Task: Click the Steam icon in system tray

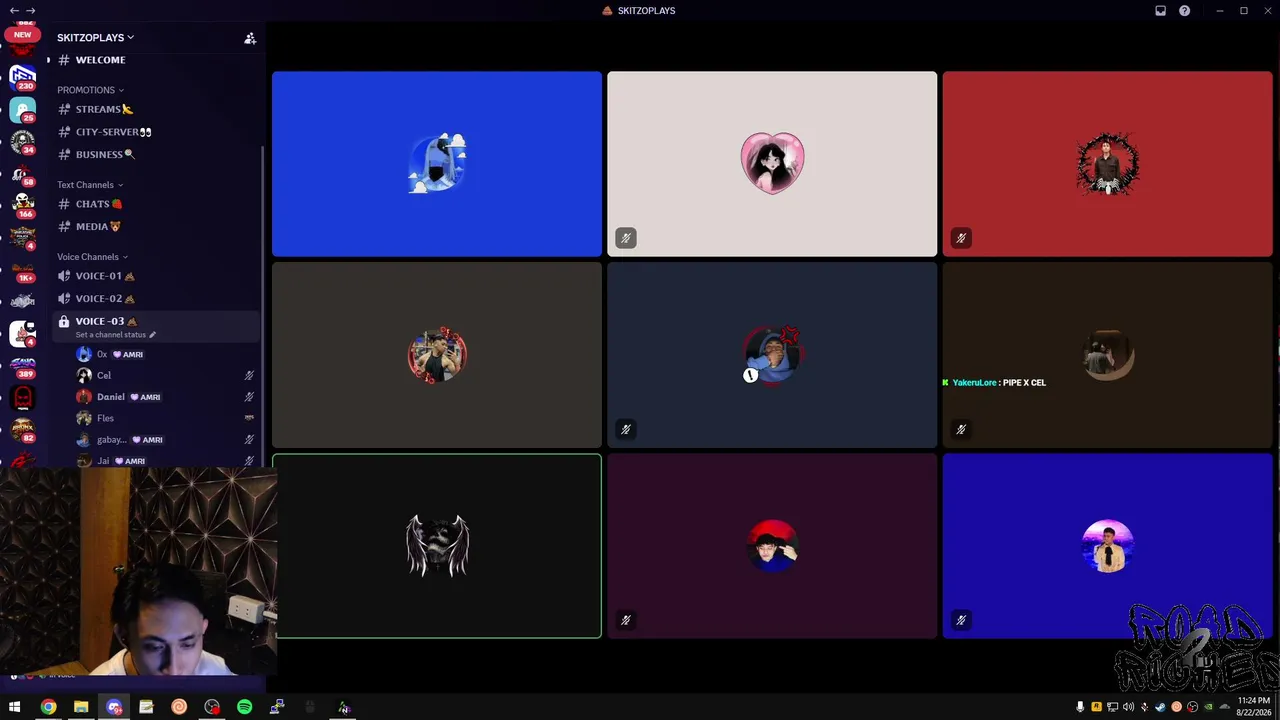Action: 1160,707
